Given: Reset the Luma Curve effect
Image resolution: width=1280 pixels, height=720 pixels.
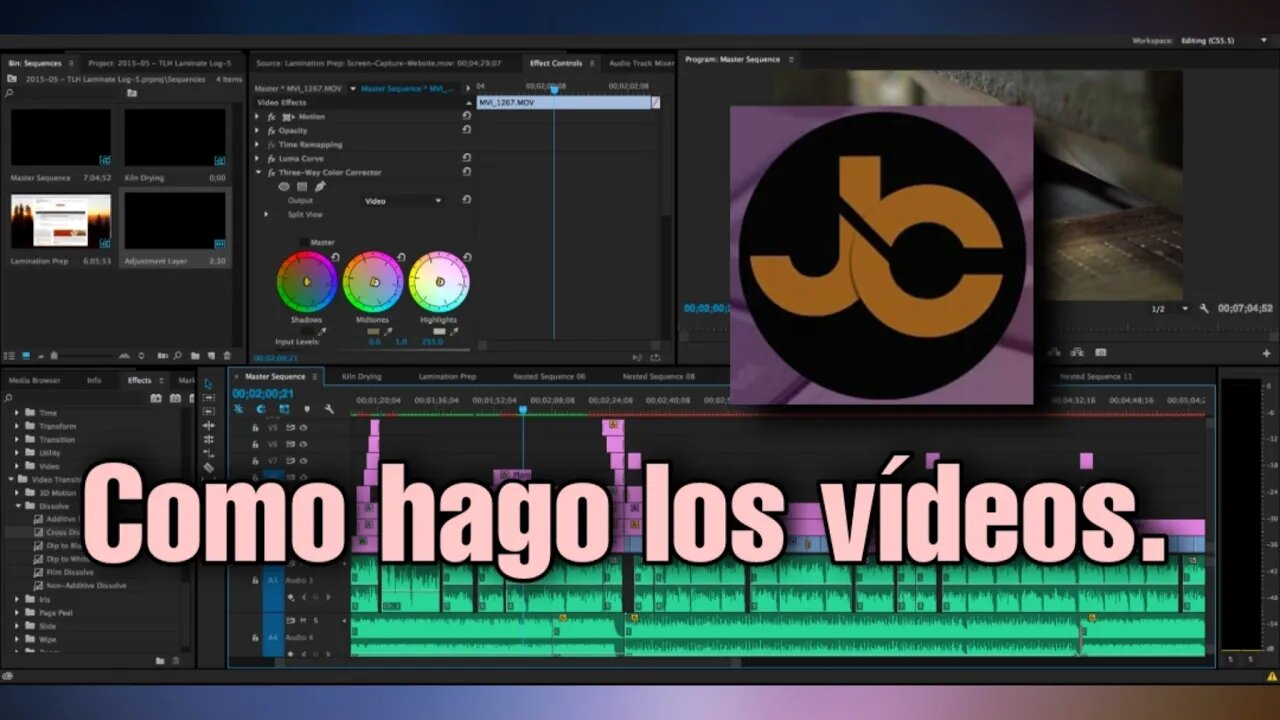Looking at the screenshot, I should point(467,158).
